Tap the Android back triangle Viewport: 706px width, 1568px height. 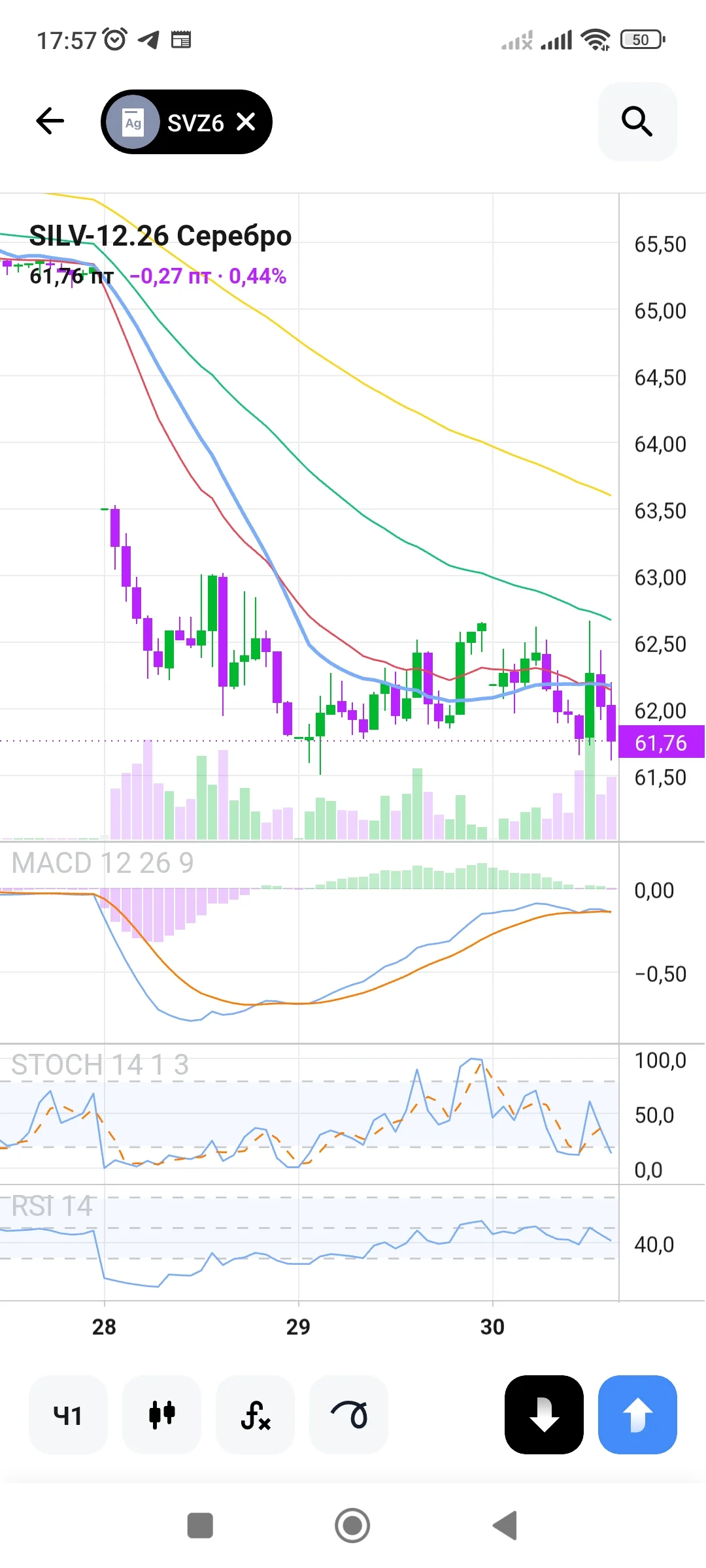pyautogui.click(x=505, y=1526)
